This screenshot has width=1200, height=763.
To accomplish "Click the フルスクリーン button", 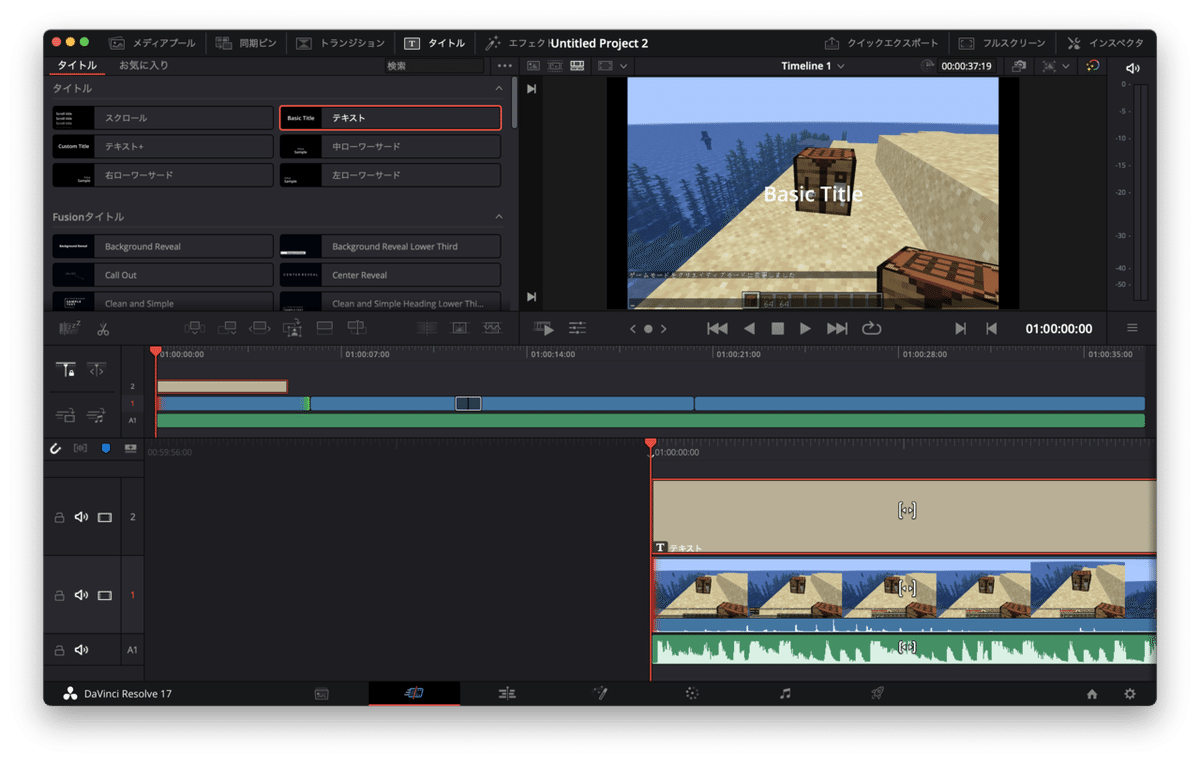I will click(1002, 43).
